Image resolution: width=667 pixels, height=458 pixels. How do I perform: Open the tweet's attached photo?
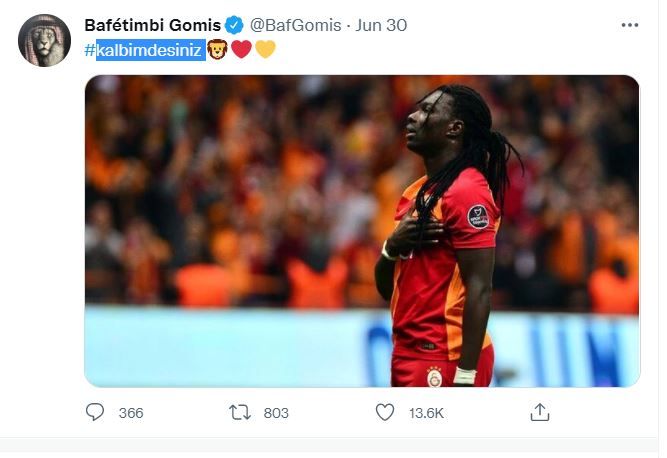362,231
